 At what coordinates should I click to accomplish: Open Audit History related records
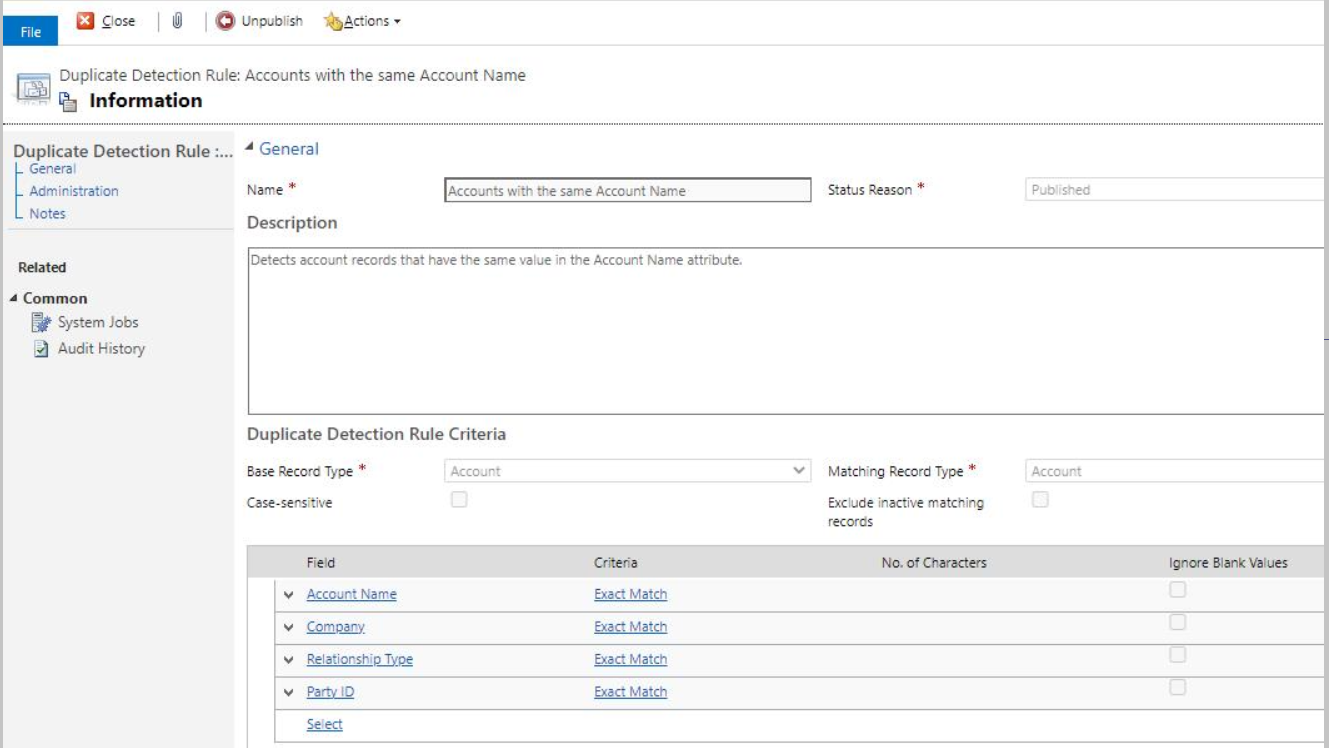click(101, 348)
